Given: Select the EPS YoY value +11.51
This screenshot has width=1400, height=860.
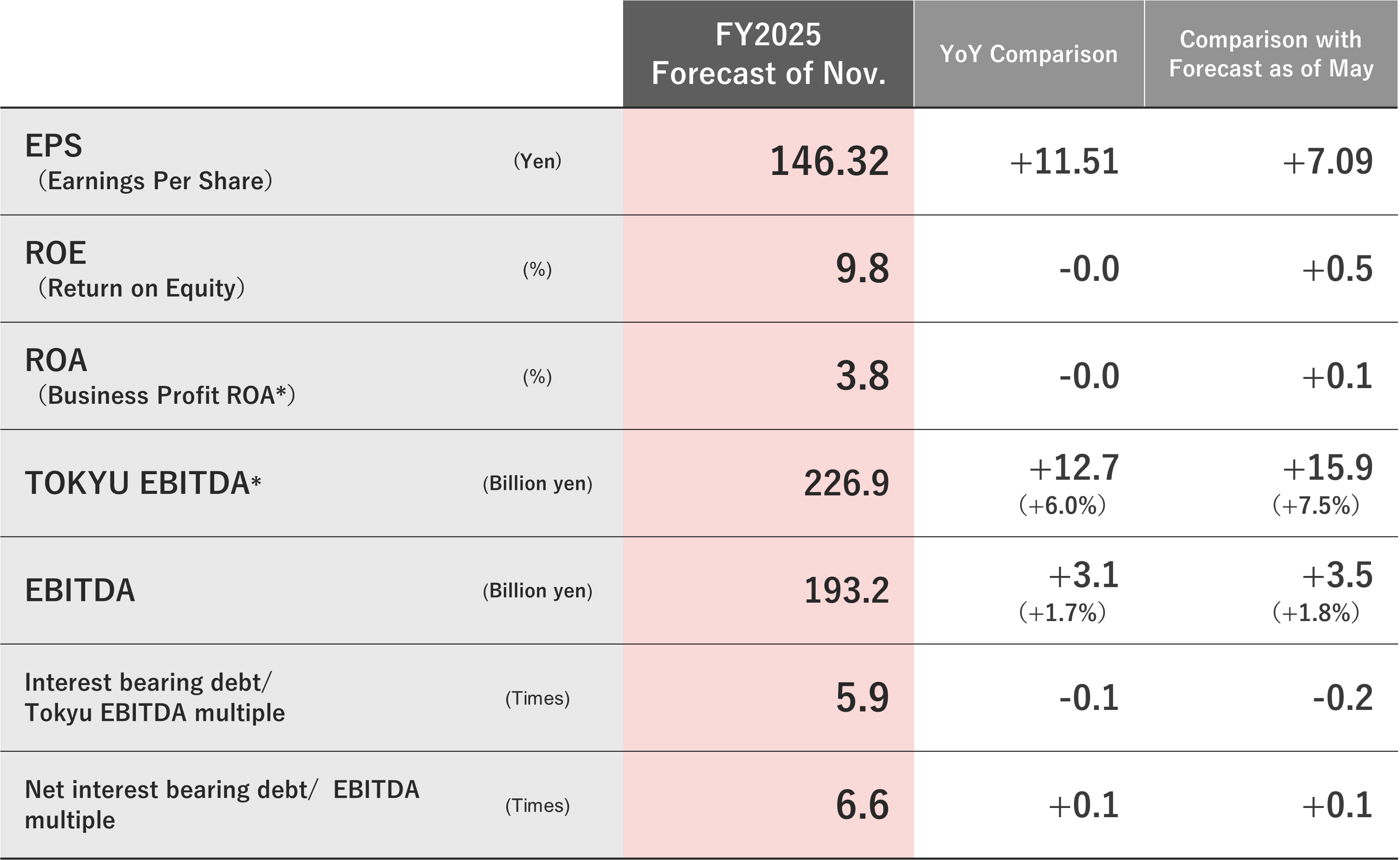Looking at the screenshot, I should click(x=1064, y=162).
